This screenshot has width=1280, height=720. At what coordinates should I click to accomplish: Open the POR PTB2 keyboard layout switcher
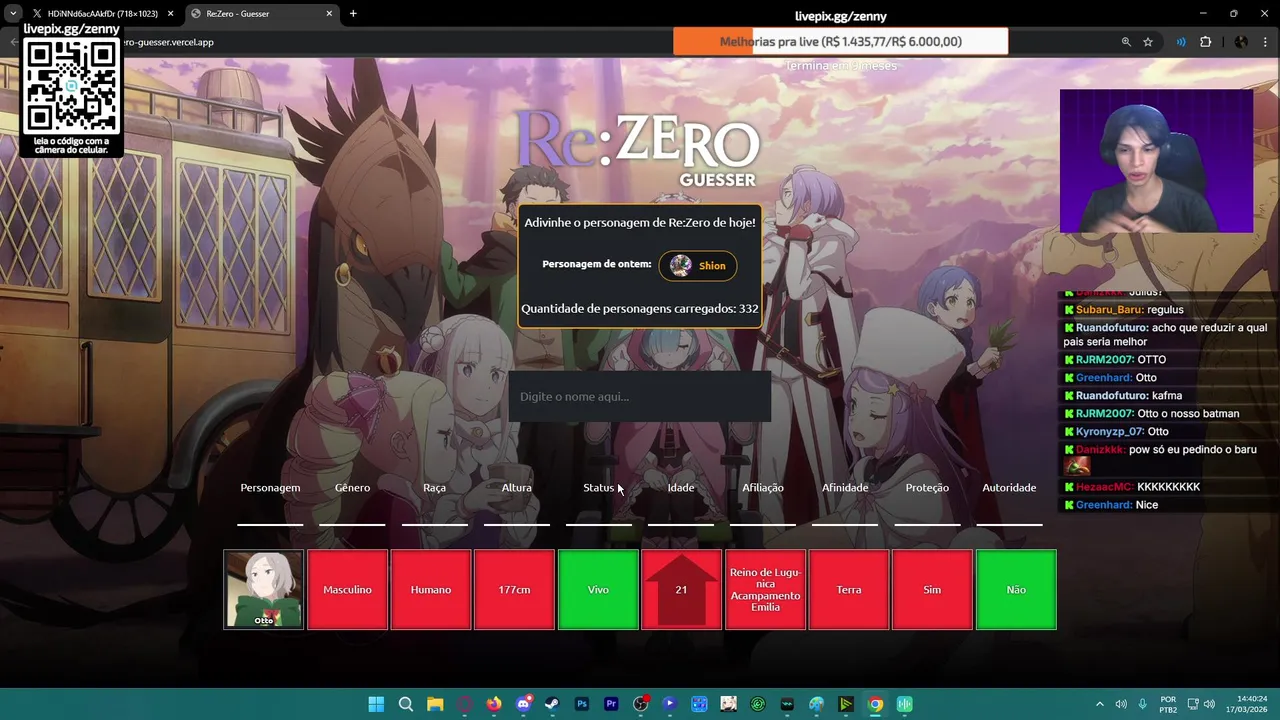click(1168, 704)
